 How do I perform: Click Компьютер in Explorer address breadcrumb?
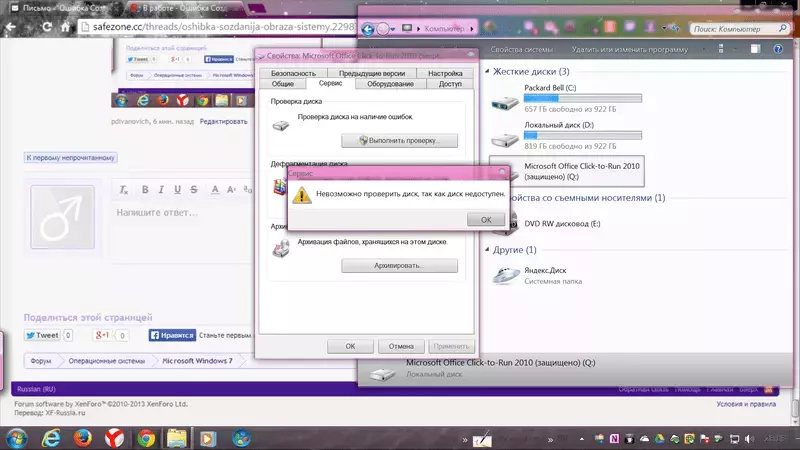(x=444, y=29)
